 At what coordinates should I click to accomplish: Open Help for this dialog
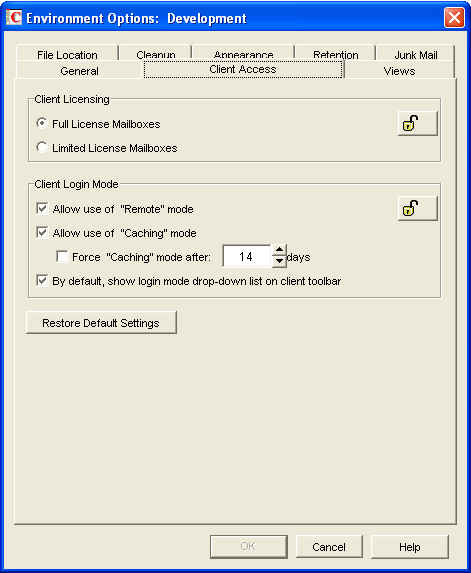(x=410, y=547)
